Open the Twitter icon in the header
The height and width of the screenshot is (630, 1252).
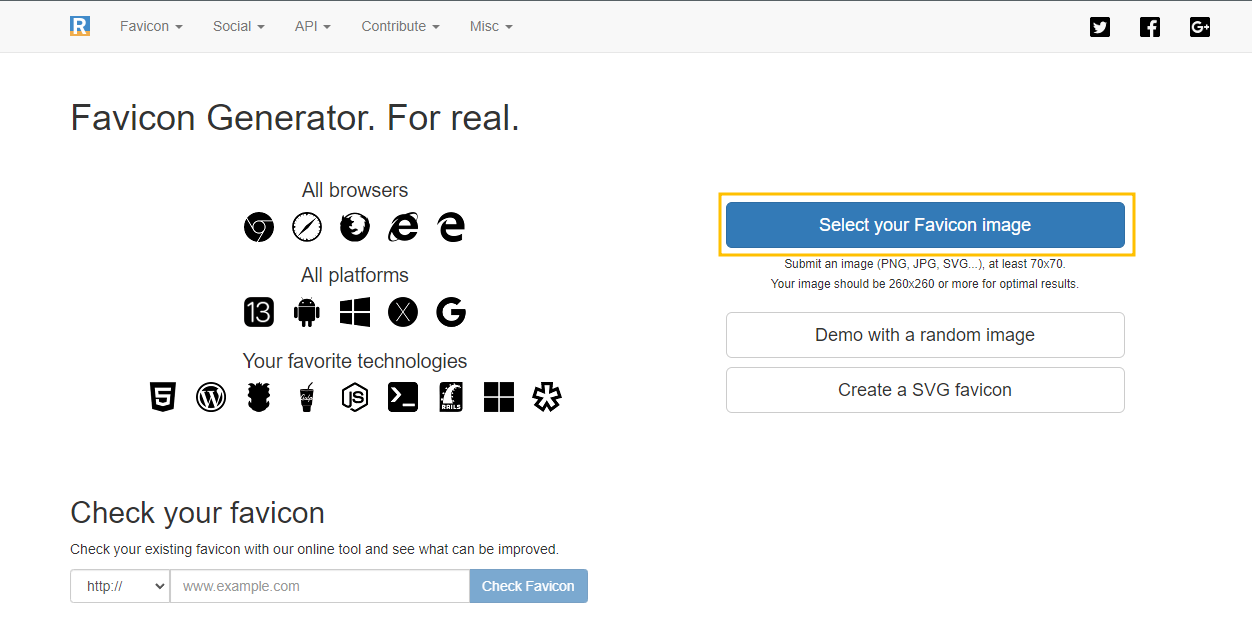[1100, 27]
